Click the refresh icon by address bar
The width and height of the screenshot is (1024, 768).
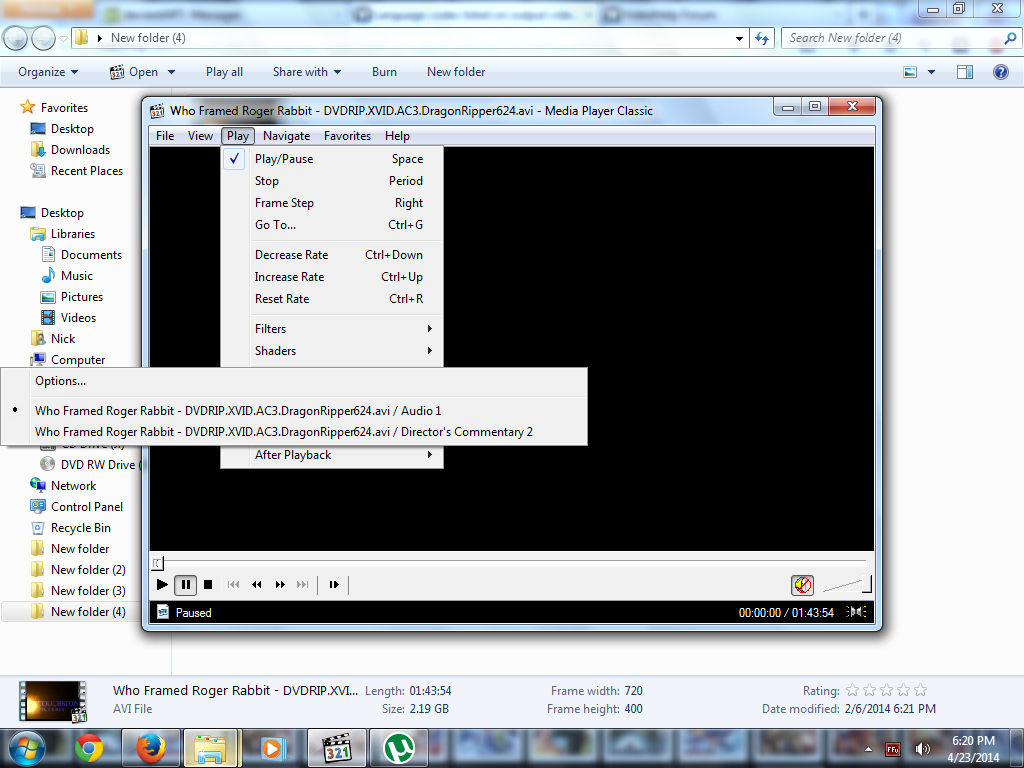click(761, 38)
